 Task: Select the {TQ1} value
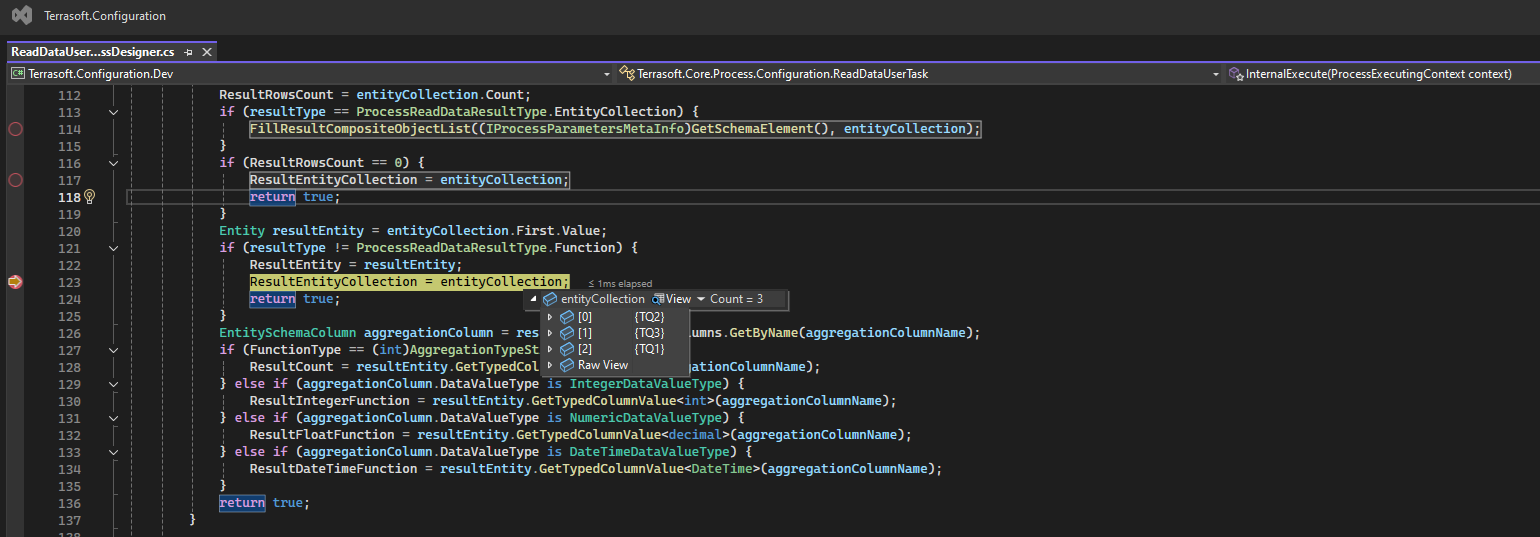[x=649, y=349]
